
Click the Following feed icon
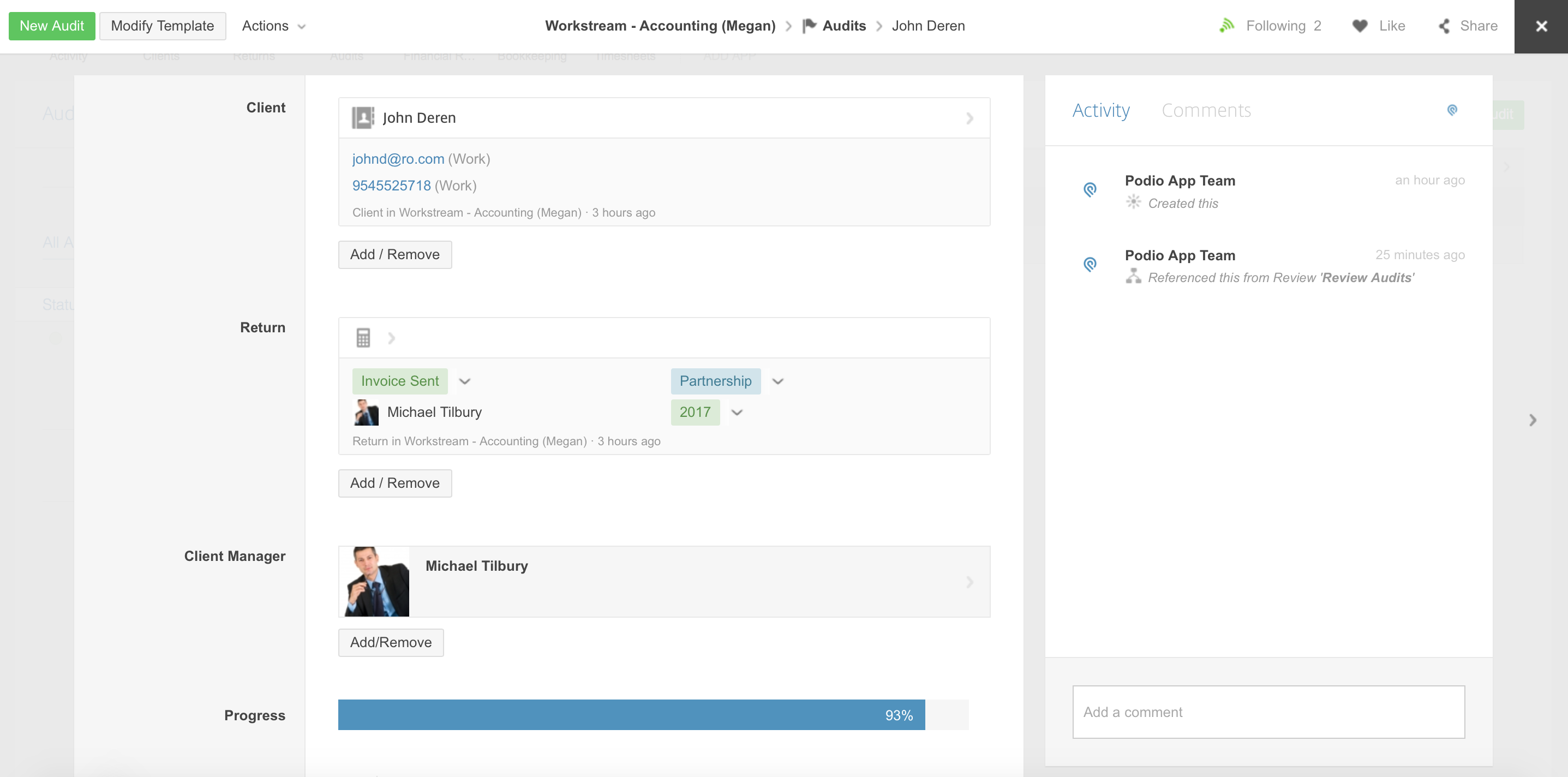1226,26
